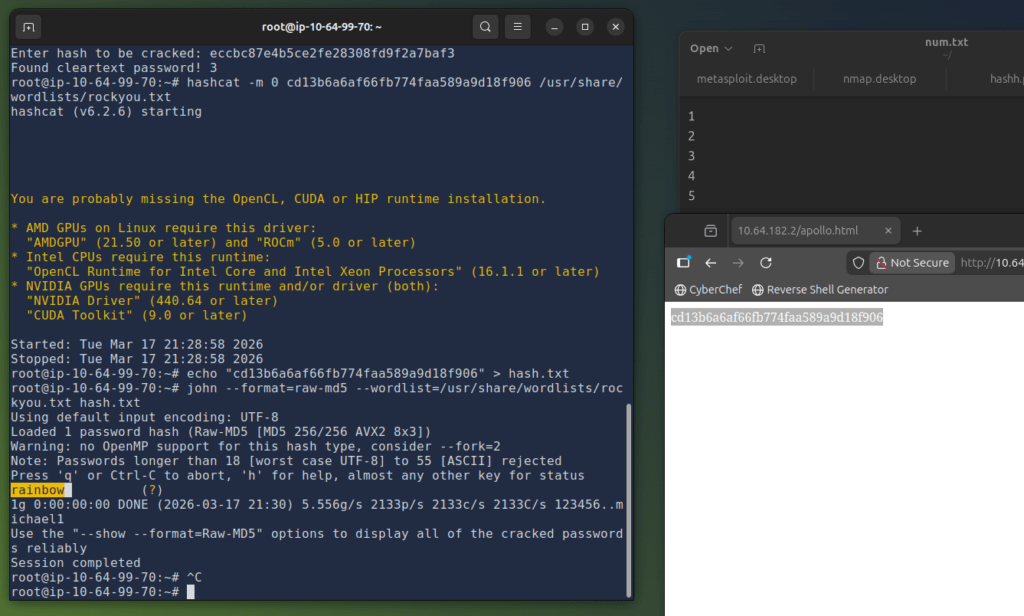Click 'hashcat (v6.2.6) starting' line
This screenshot has width=1024, height=616.
pyautogui.click(x=106, y=112)
